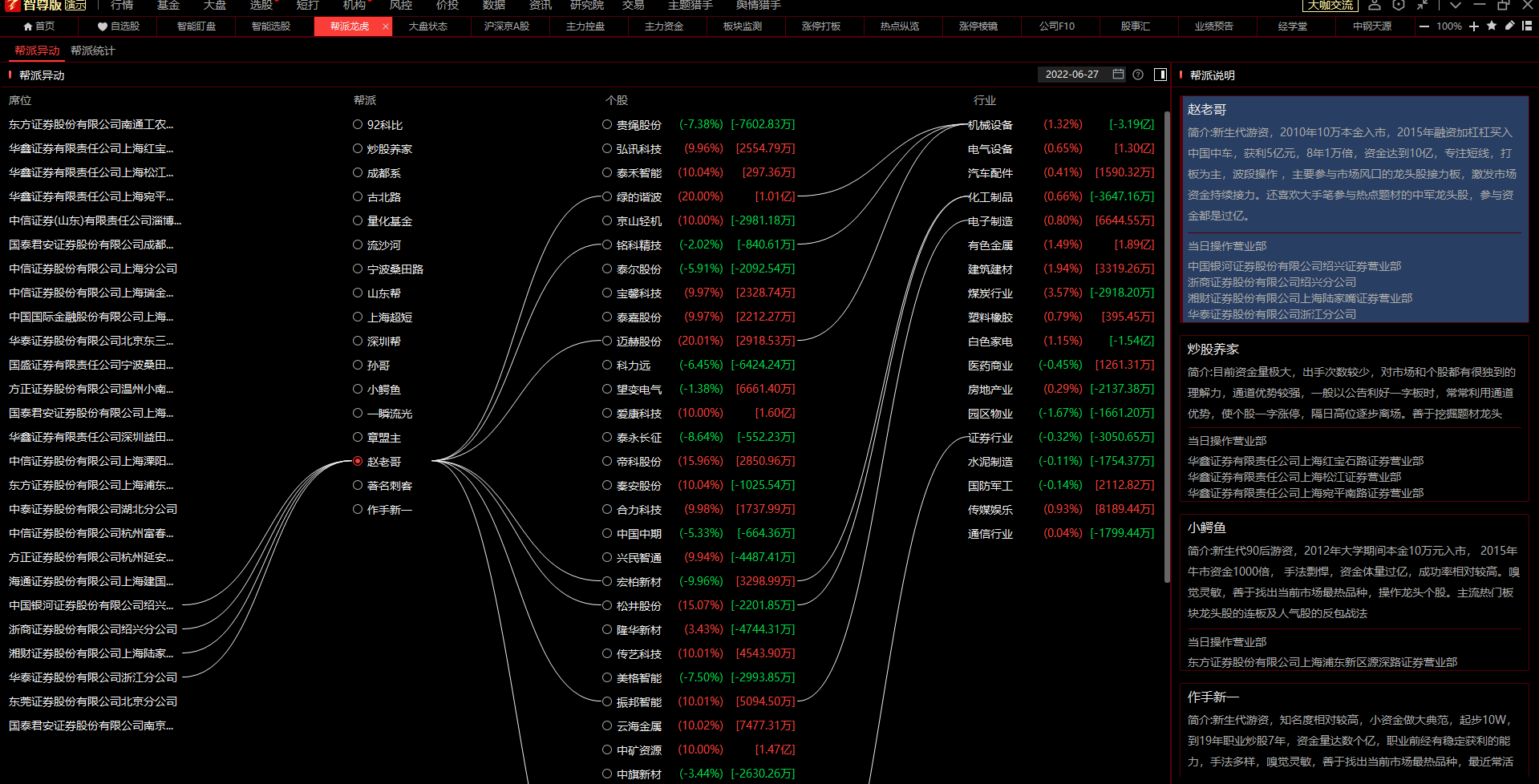The image size is (1539, 784).
Task: Select the 小鳄鱼 faction radio button
Action: (358, 389)
